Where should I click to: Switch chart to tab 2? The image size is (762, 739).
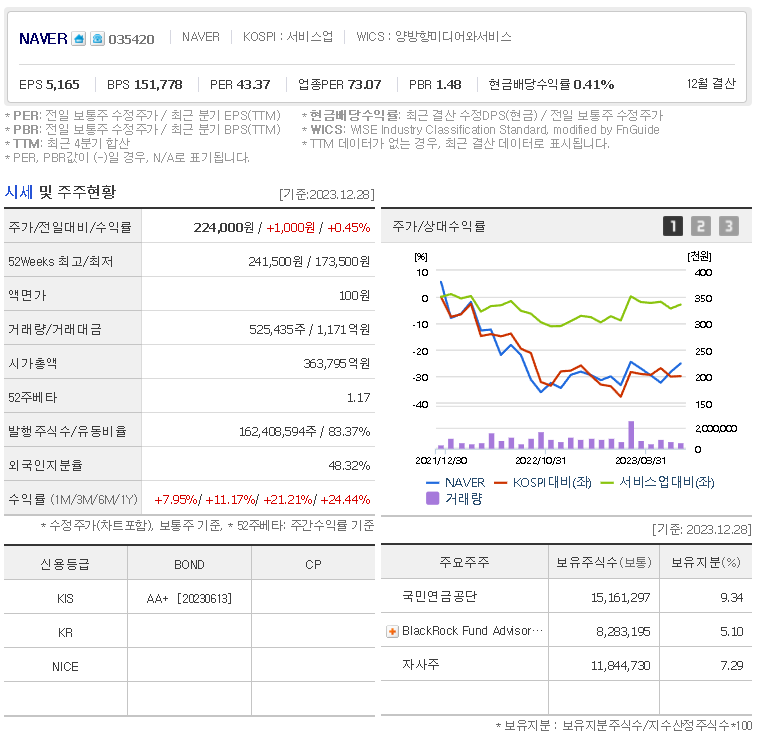tap(701, 226)
